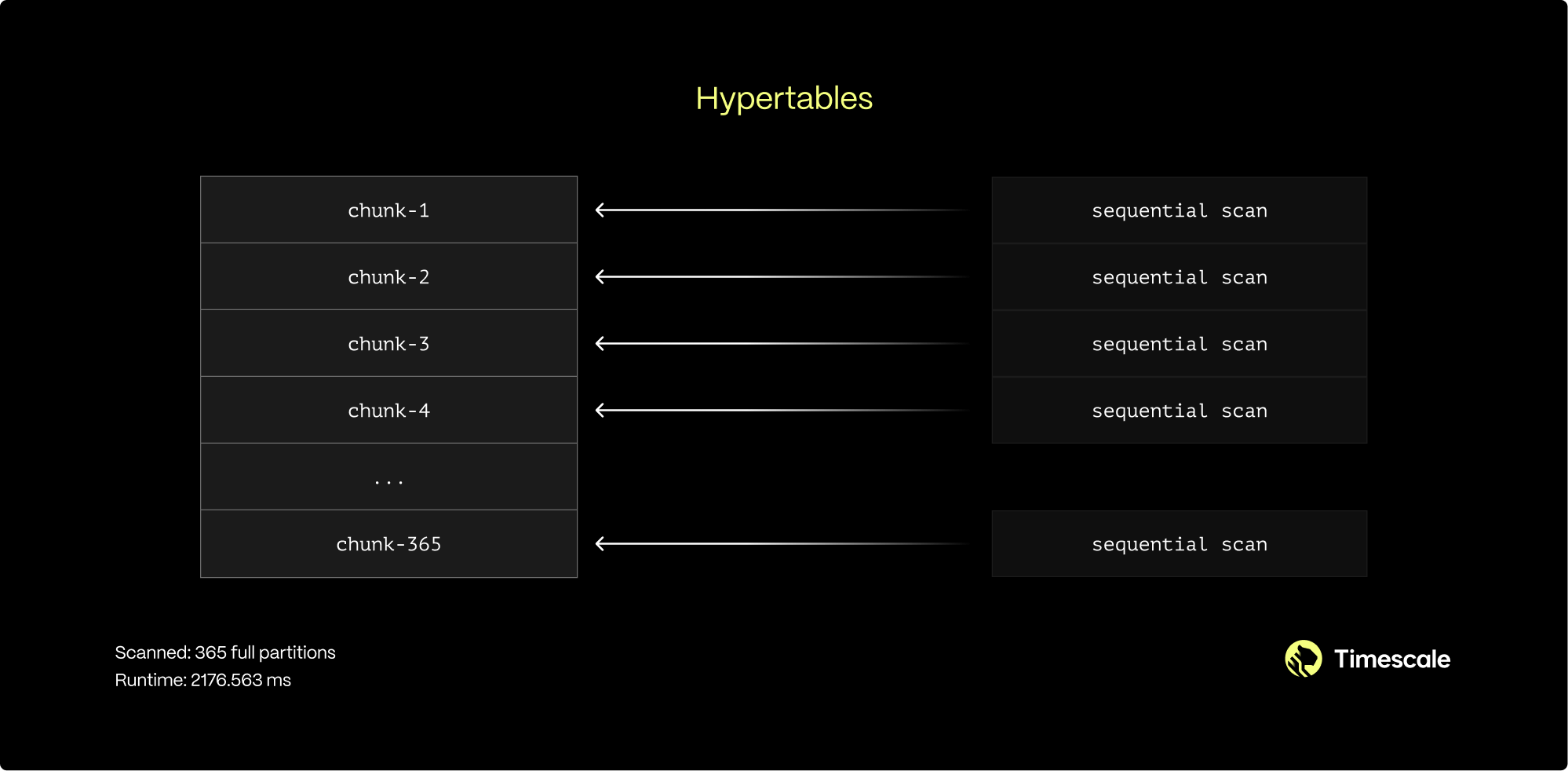Click the sequential scan box for chunk-2

pos(1179,277)
